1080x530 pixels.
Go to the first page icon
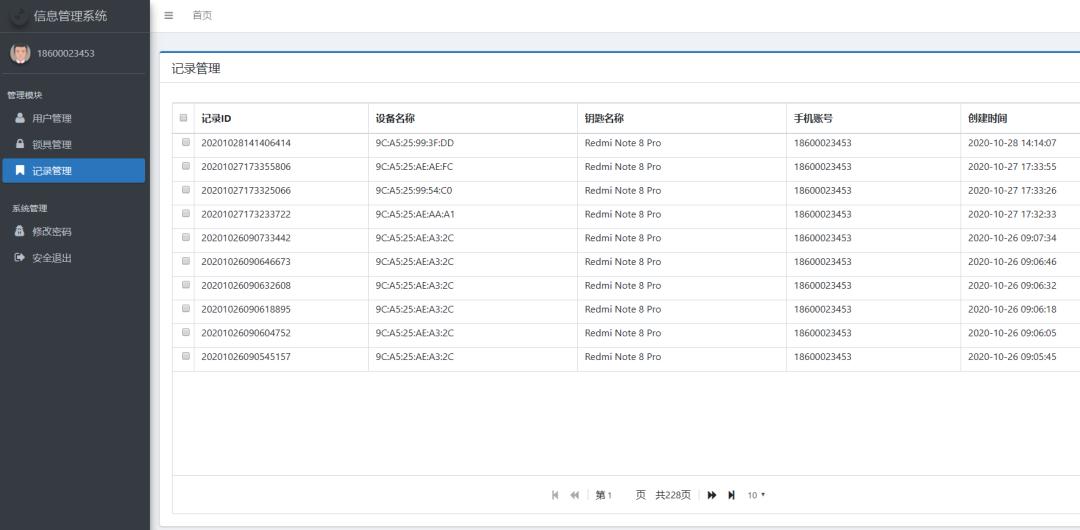556,495
